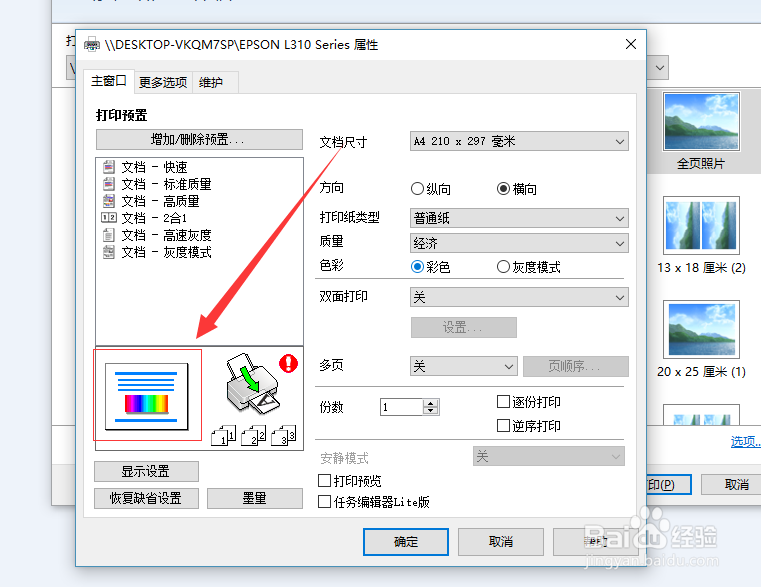The image size is (761, 587).
Task: Click the printer icon in the title bar
Action: point(92,45)
